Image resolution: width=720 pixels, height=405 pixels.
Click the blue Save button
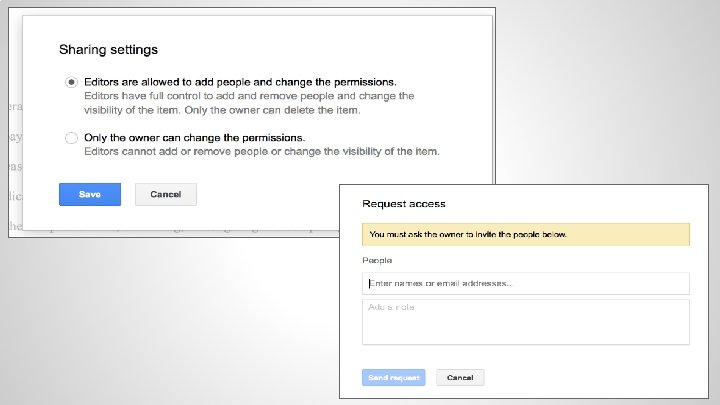pyautogui.click(x=90, y=194)
